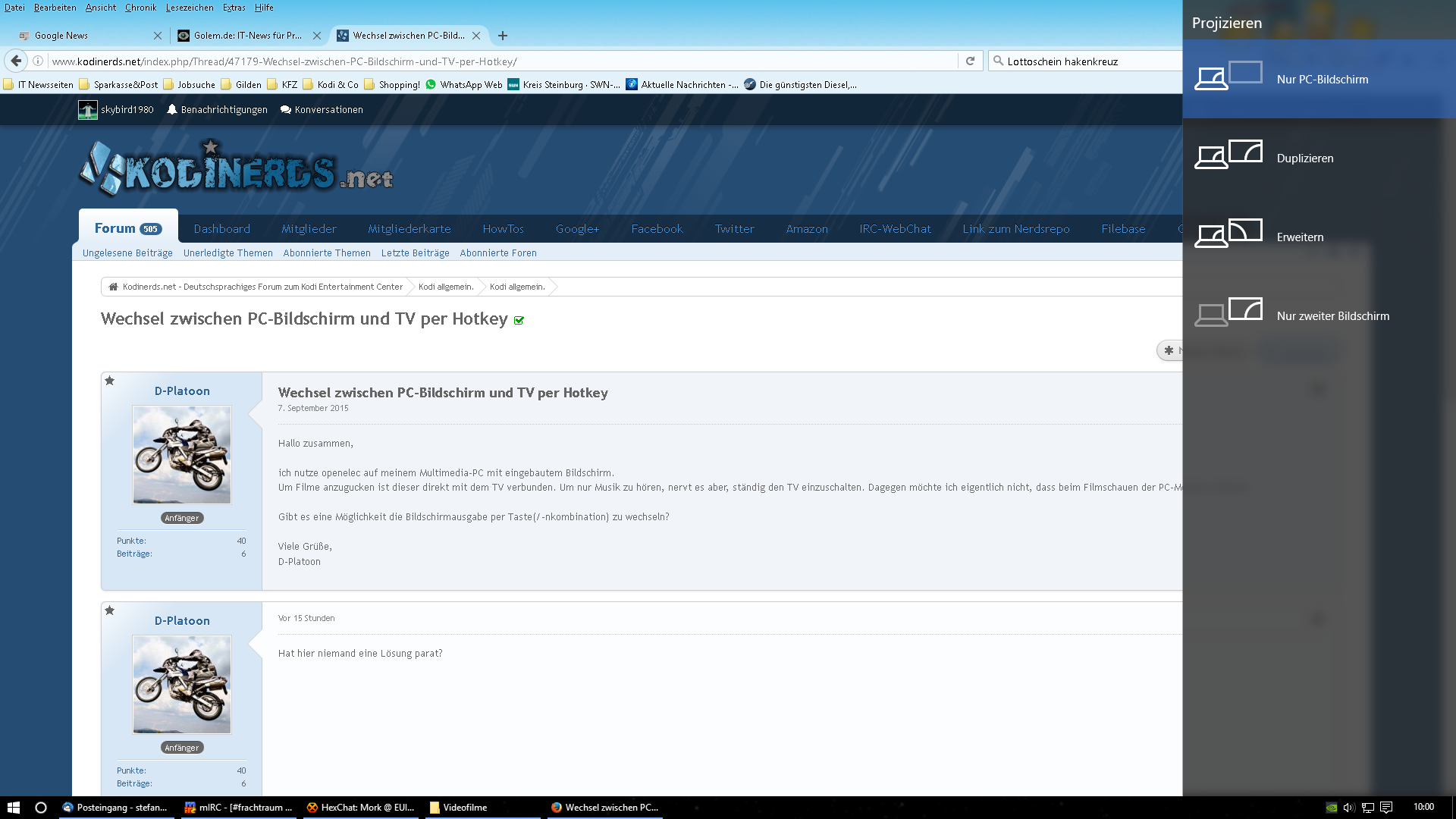
Task: Open the HowTos section
Action: coord(503,228)
